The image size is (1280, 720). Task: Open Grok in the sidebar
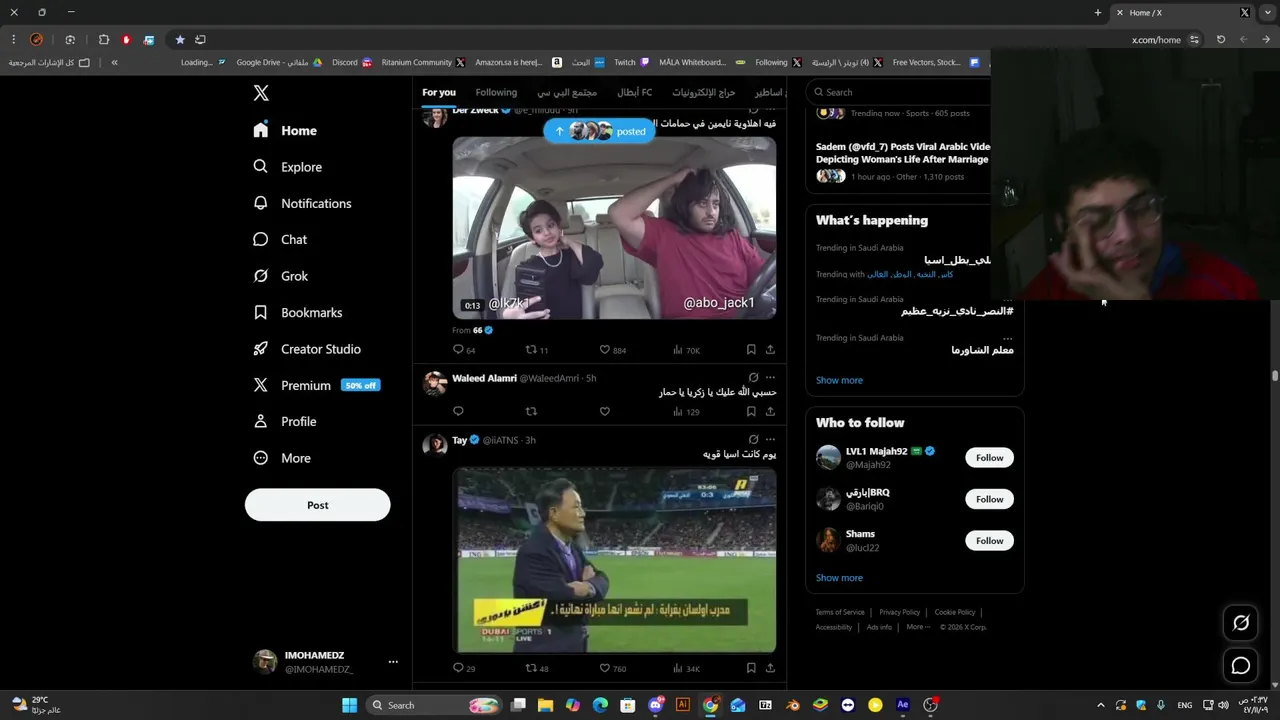coord(281,276)
